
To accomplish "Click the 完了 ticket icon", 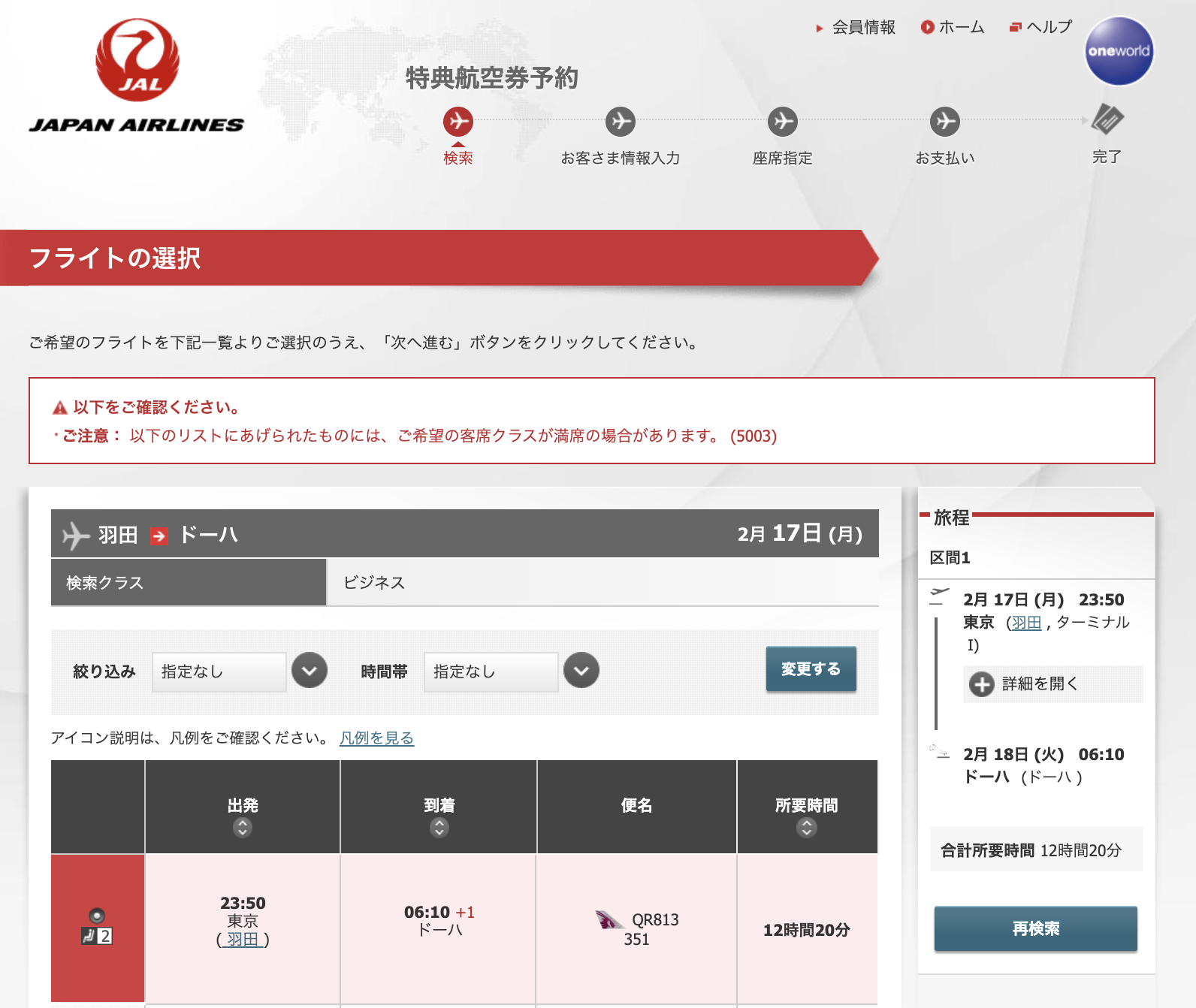I will (1107, 119).
